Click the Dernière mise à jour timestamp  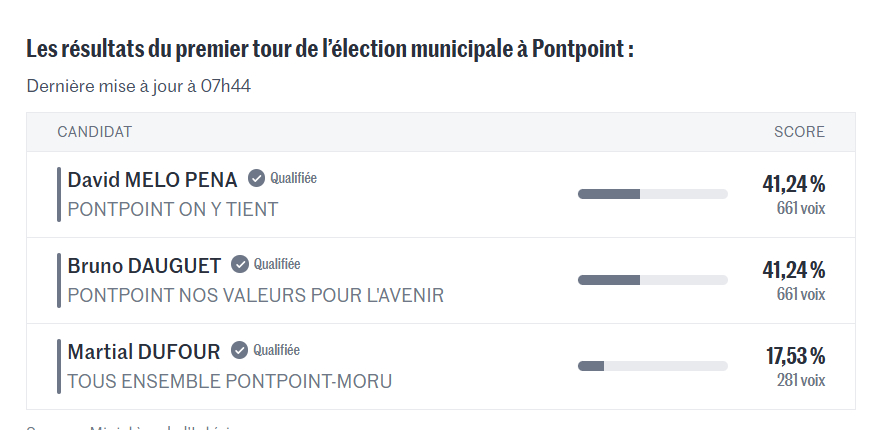(x=138, y=86)
